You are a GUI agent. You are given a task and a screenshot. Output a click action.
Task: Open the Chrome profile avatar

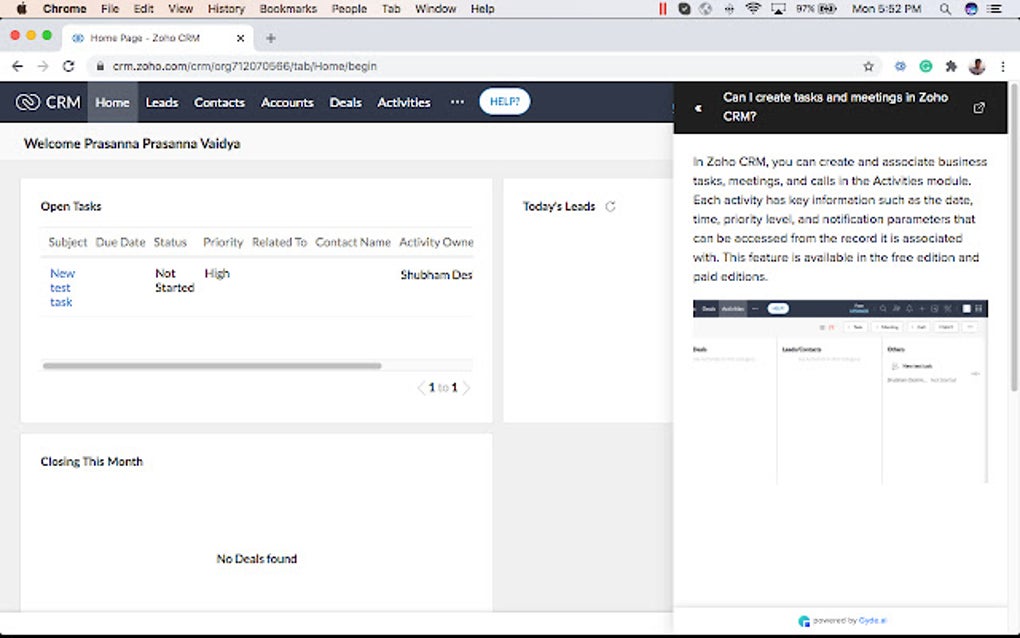976,65
